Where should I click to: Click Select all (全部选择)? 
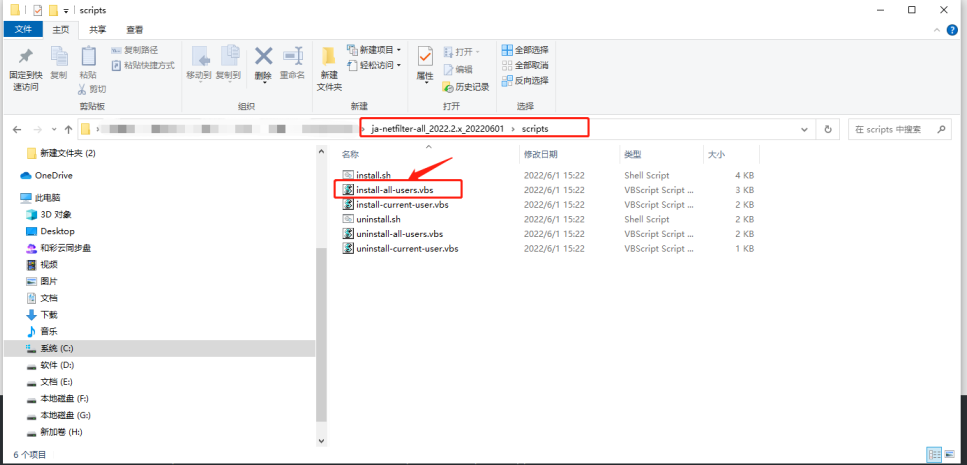(525, 49)
